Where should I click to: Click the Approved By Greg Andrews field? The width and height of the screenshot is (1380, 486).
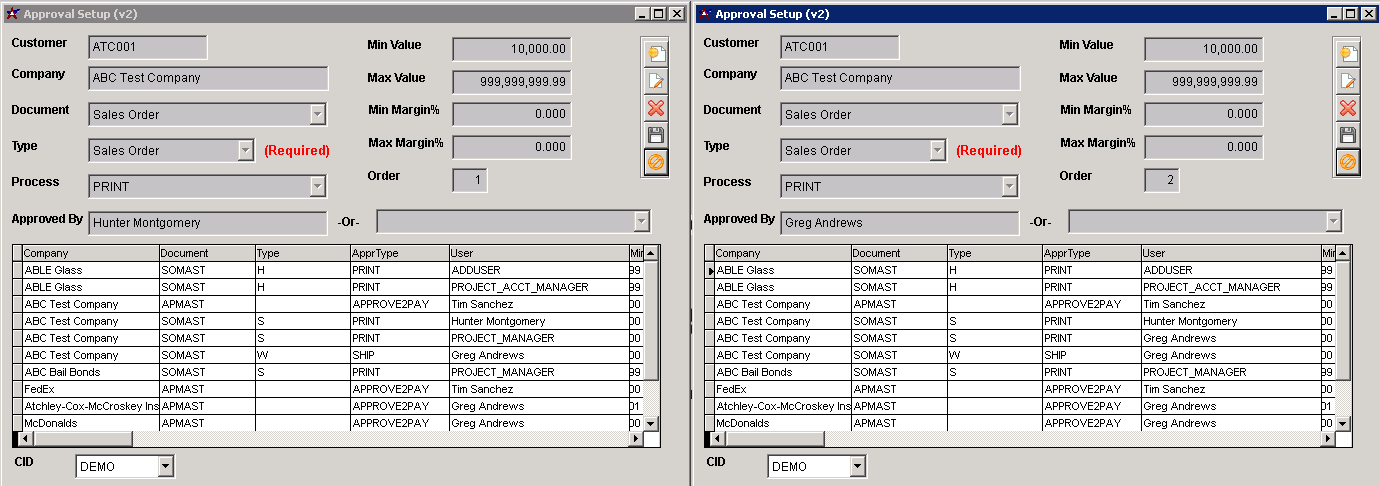coord(900,223)
